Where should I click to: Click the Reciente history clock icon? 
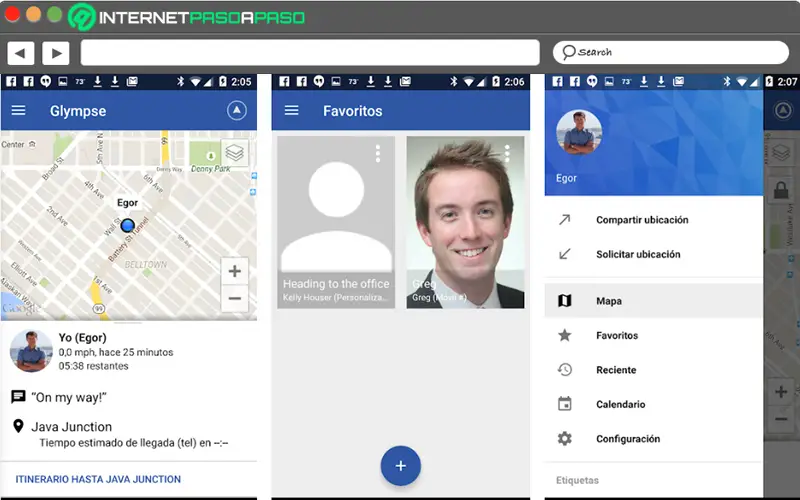click(x=564, y=370)
